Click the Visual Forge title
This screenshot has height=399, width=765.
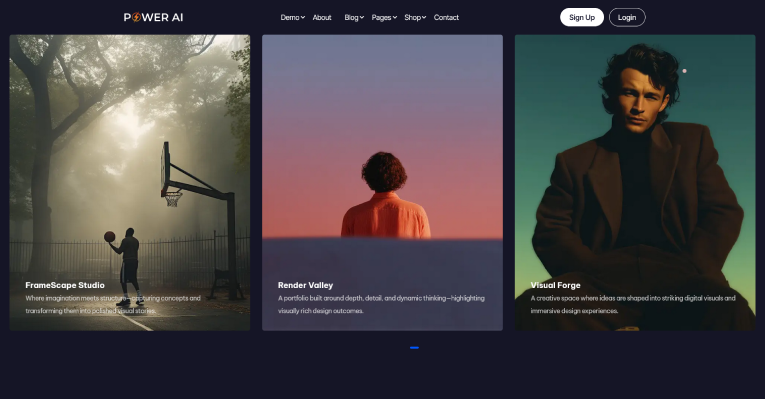coord(555,285)
